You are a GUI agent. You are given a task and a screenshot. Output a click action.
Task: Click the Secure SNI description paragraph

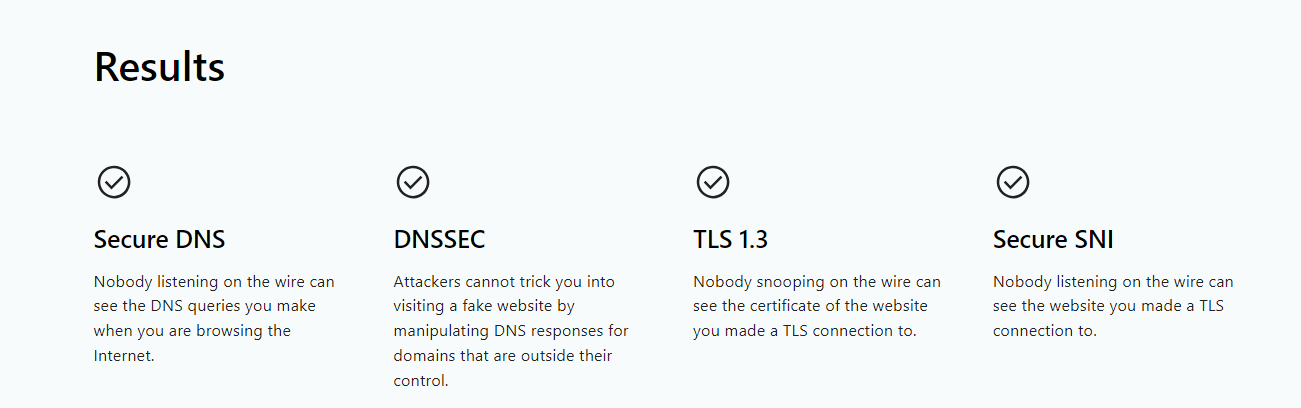tap(1113, 306)
